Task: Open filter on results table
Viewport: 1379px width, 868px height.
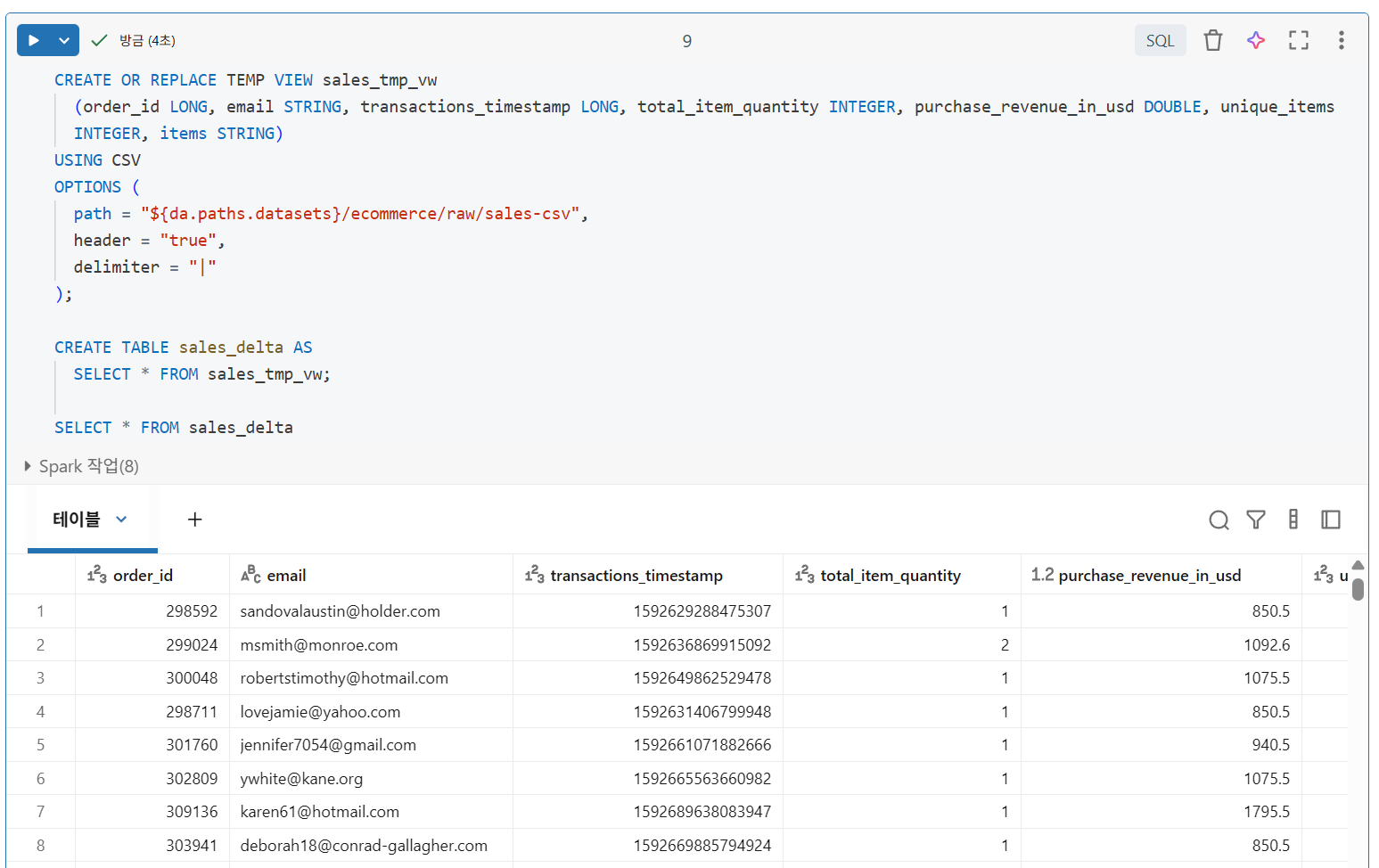Action: (x=1255, y=520)
